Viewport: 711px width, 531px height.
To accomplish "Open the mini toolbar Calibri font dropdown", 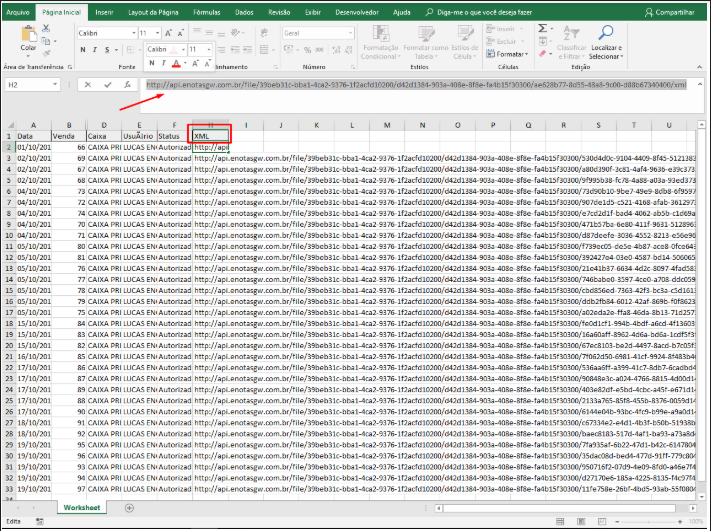I will pos(183,49).
